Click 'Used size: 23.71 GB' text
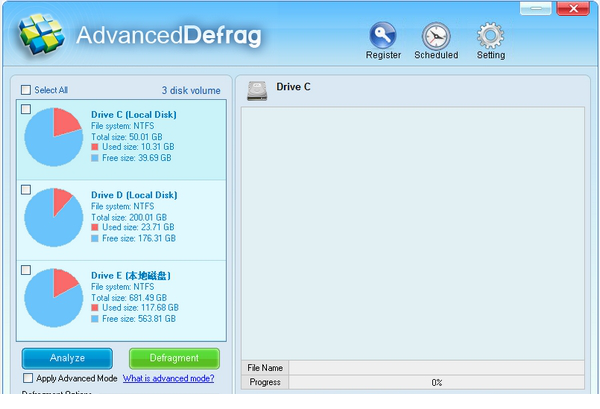Screen dimensions: 600x409 (x=138, y=227)
